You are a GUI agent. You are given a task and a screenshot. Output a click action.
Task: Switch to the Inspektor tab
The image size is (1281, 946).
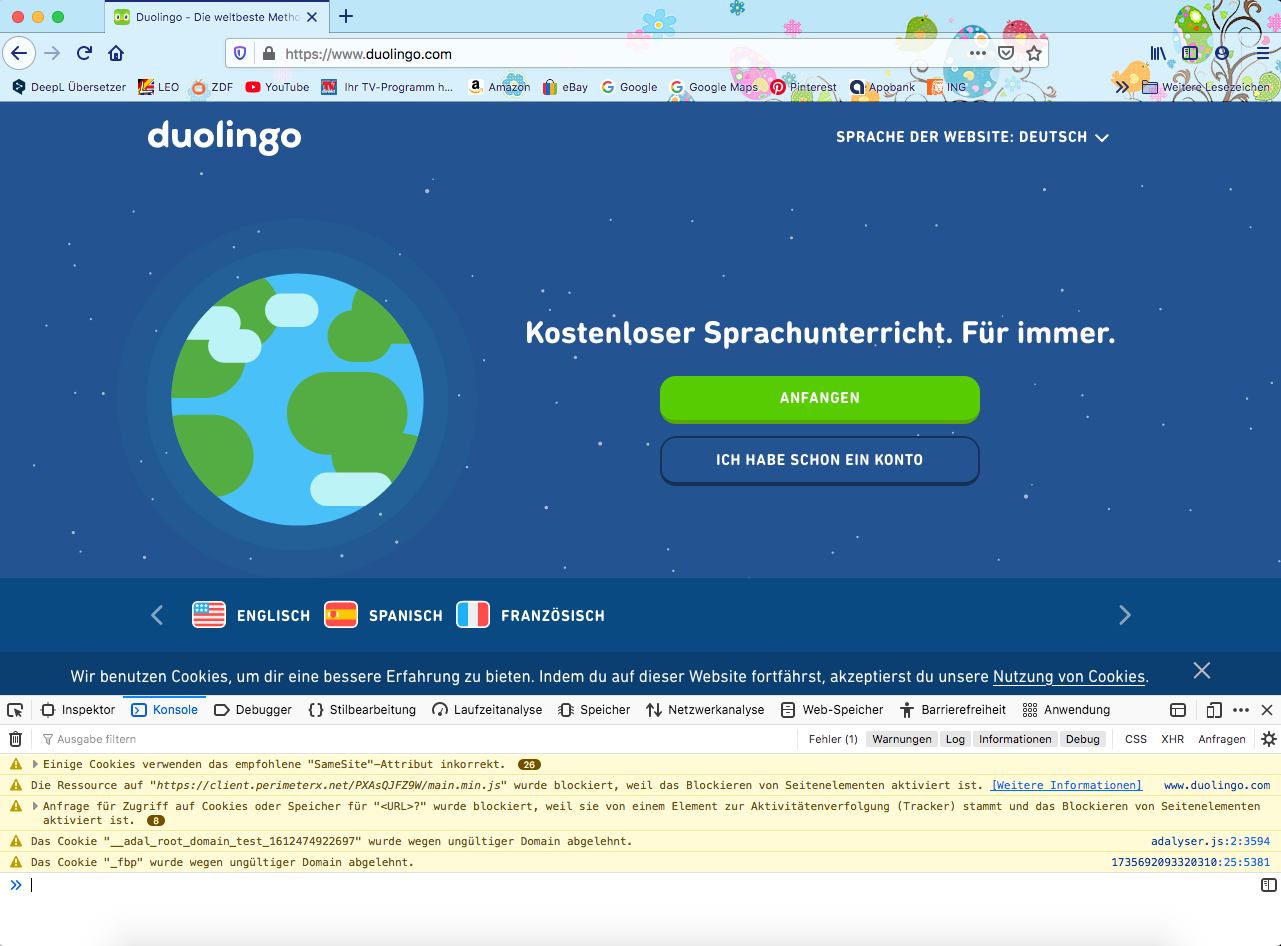coord(78,710)
